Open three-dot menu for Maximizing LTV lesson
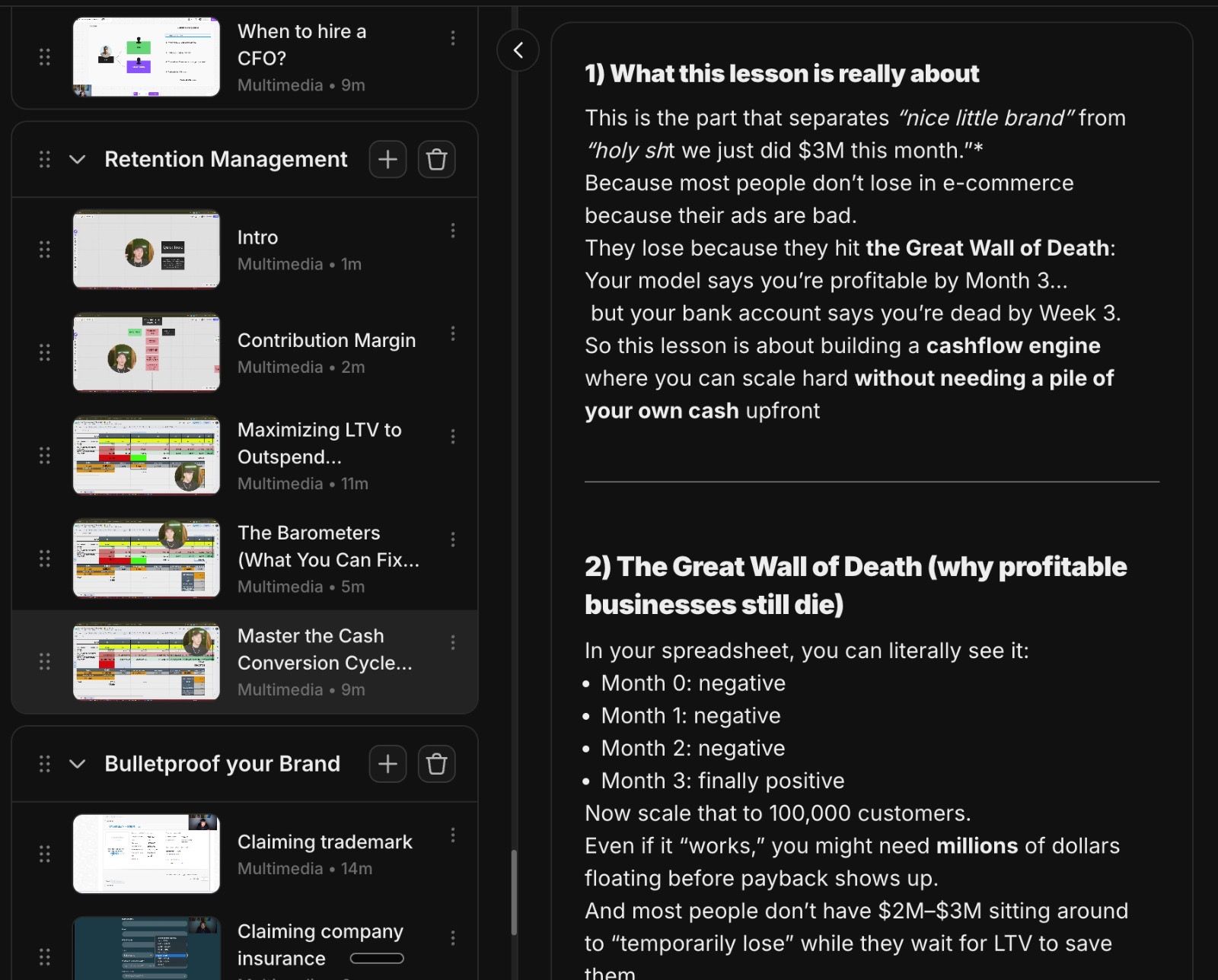 point(453,436)
